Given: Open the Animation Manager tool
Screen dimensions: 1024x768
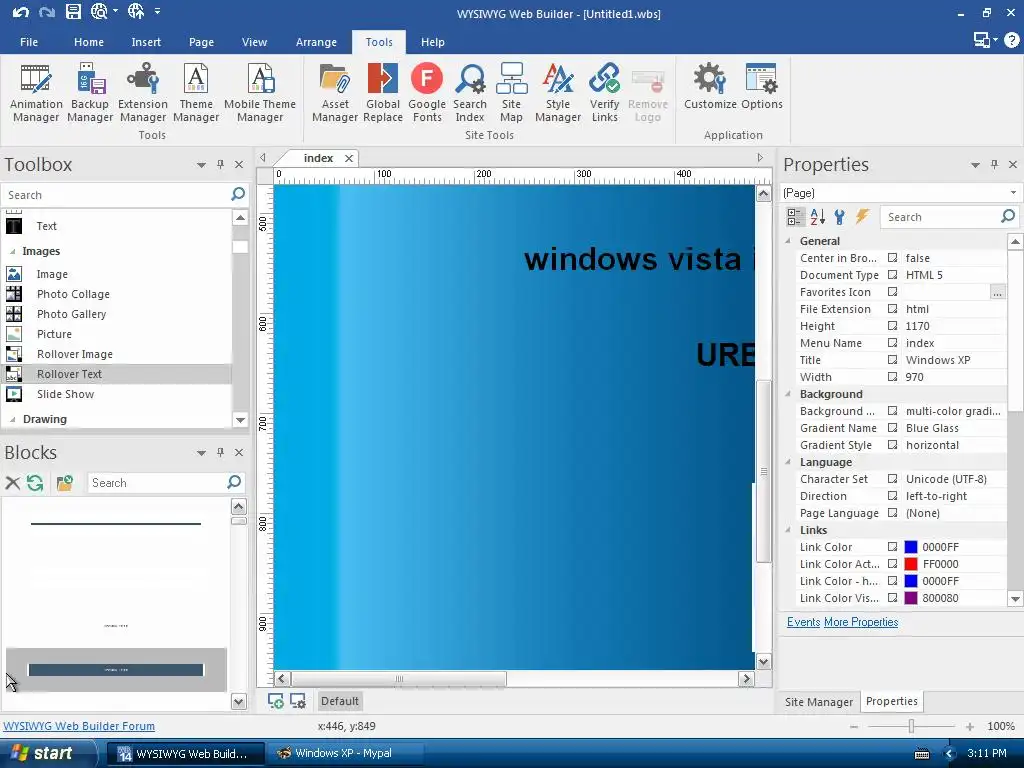Looking at the screenshot, I should (x=36, y=93).
